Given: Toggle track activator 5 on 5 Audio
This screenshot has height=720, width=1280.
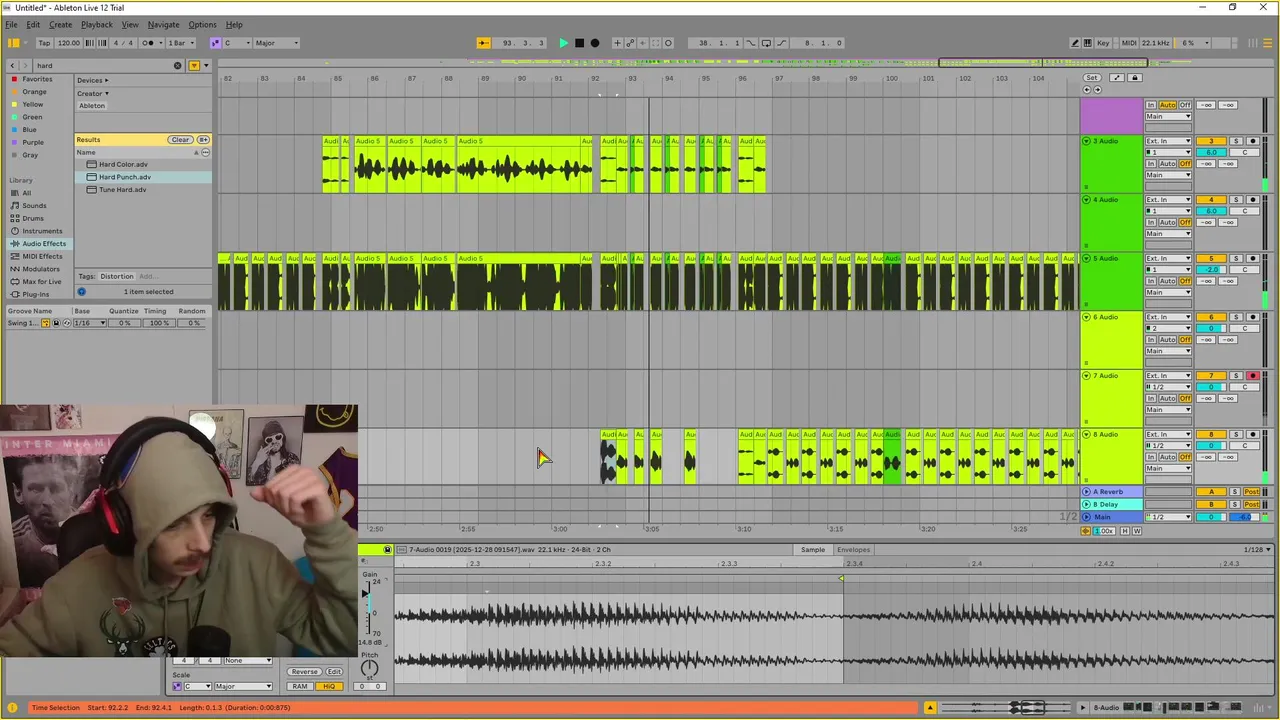Looking at the screenshot, I should pos(1211,258).
